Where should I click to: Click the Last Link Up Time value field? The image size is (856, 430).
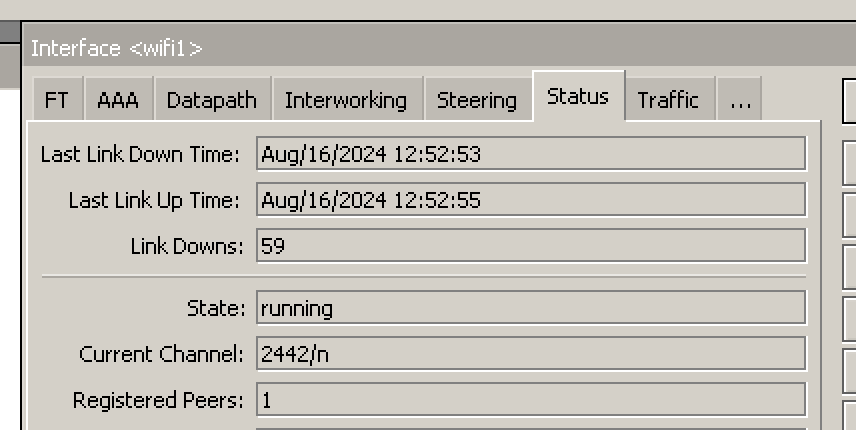531,200
